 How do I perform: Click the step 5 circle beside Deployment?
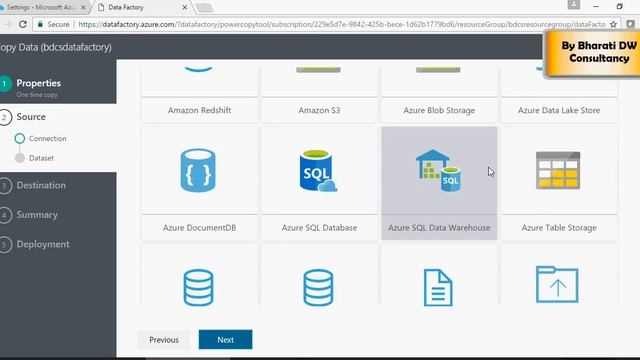click(4, 244)
